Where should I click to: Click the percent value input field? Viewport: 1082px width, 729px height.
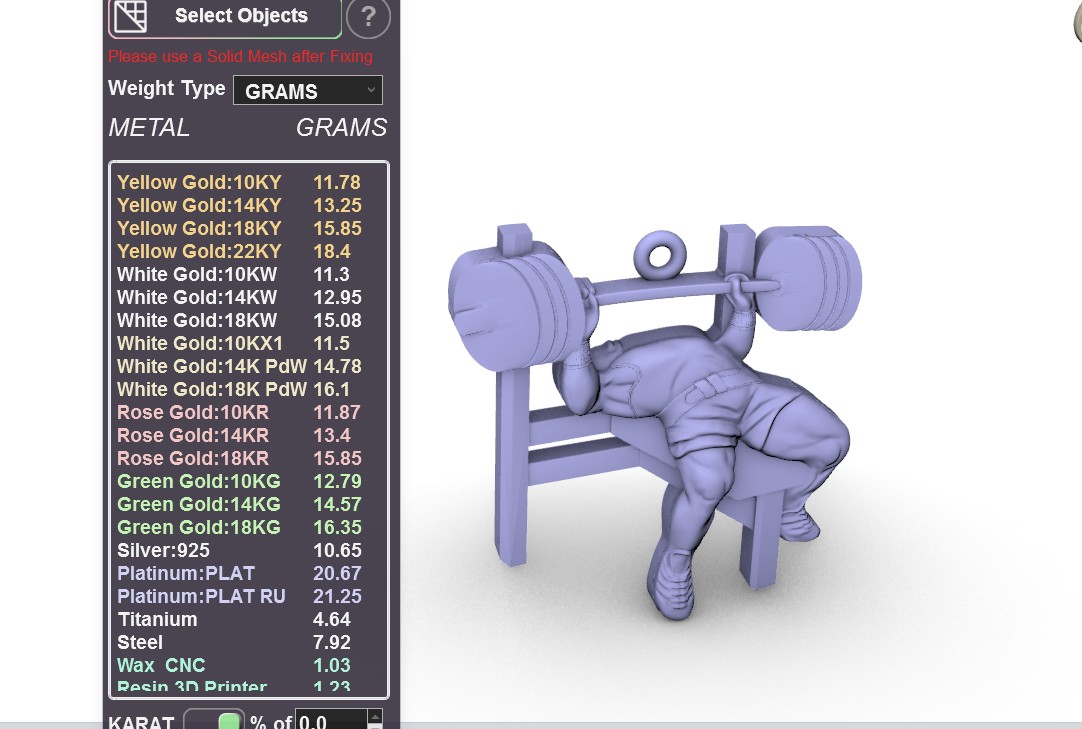[x=331, y=720]
